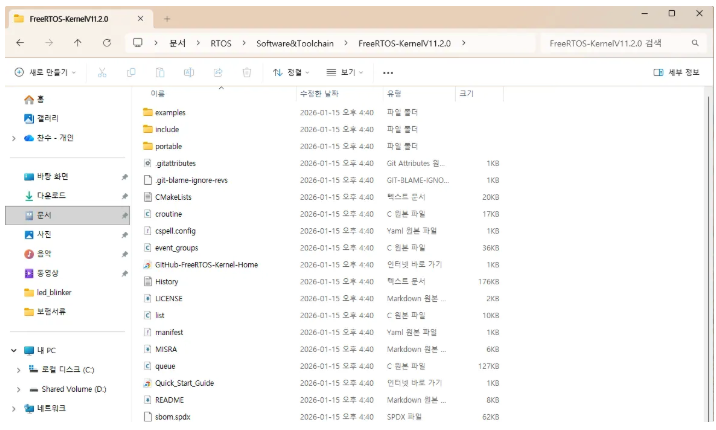
Task: Open 음악 in the navigation pane
Action: click(68, 254)
